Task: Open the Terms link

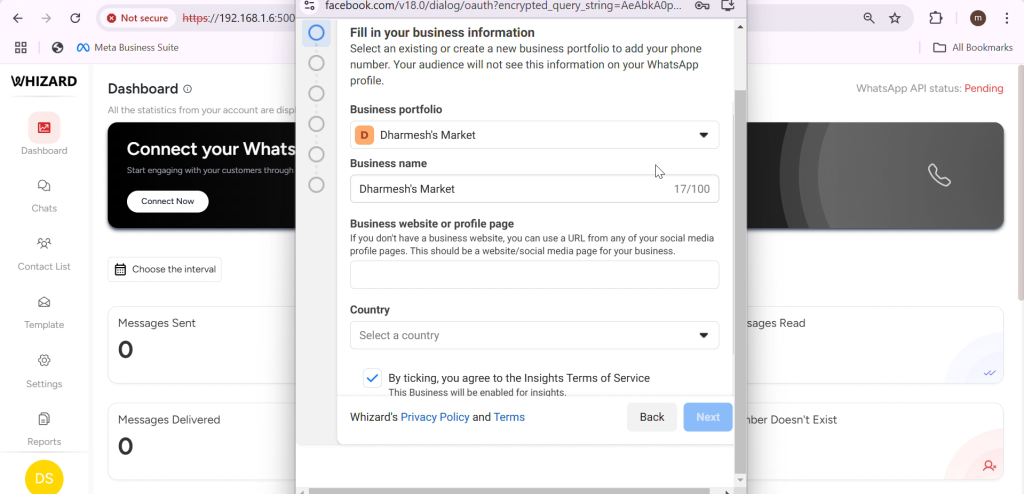Action: 509,417
